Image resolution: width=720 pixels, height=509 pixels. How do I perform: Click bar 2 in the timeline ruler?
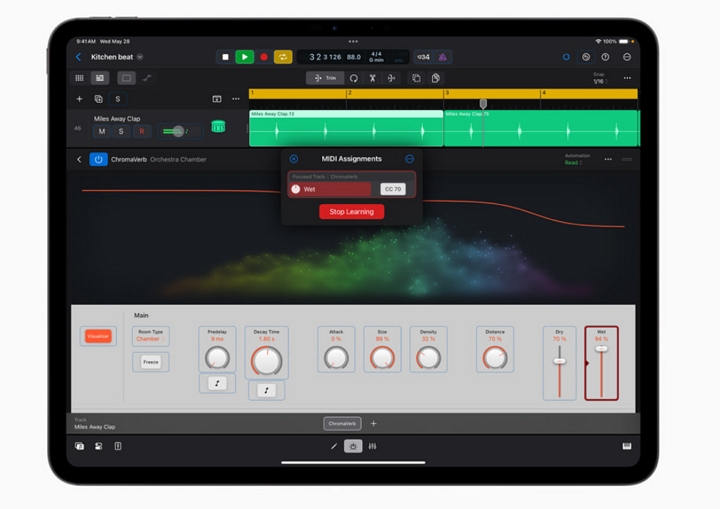click(349, 93)
